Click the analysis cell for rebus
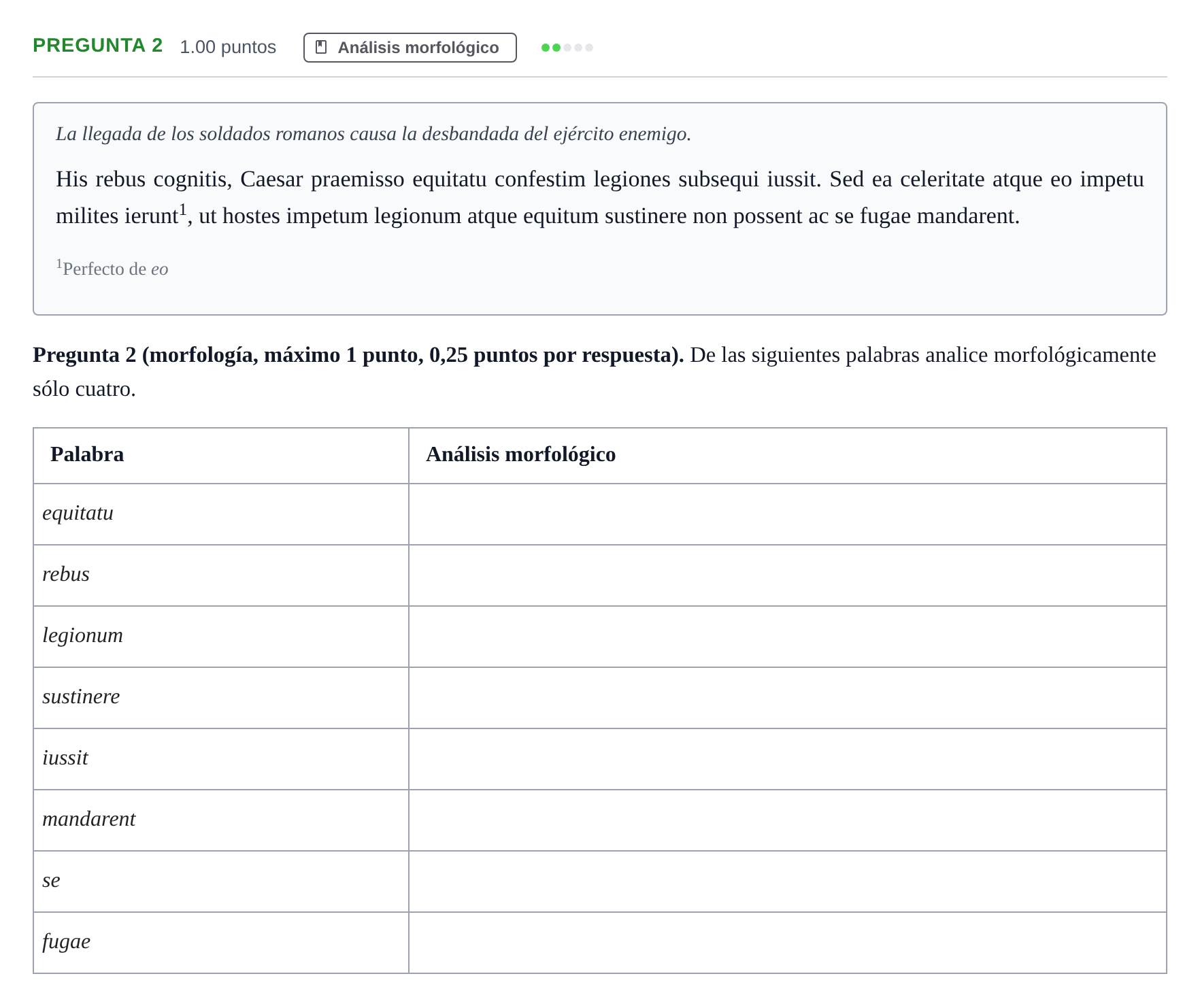This screenshot has width=1200, height=1008. [788, 575]
